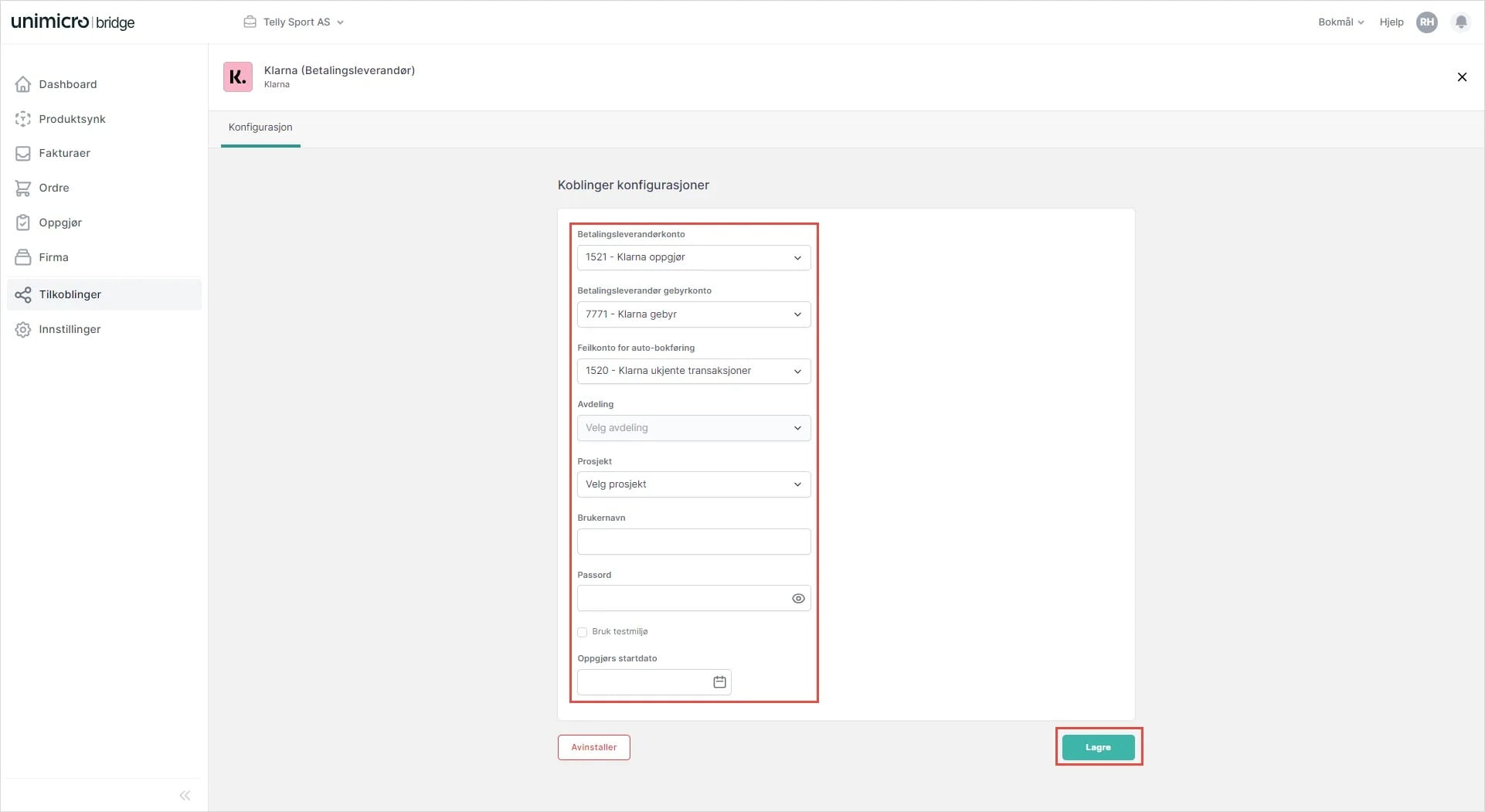Open Ordre in sidebar
This screenshot has width=1485, height=812.
point(104,188)
